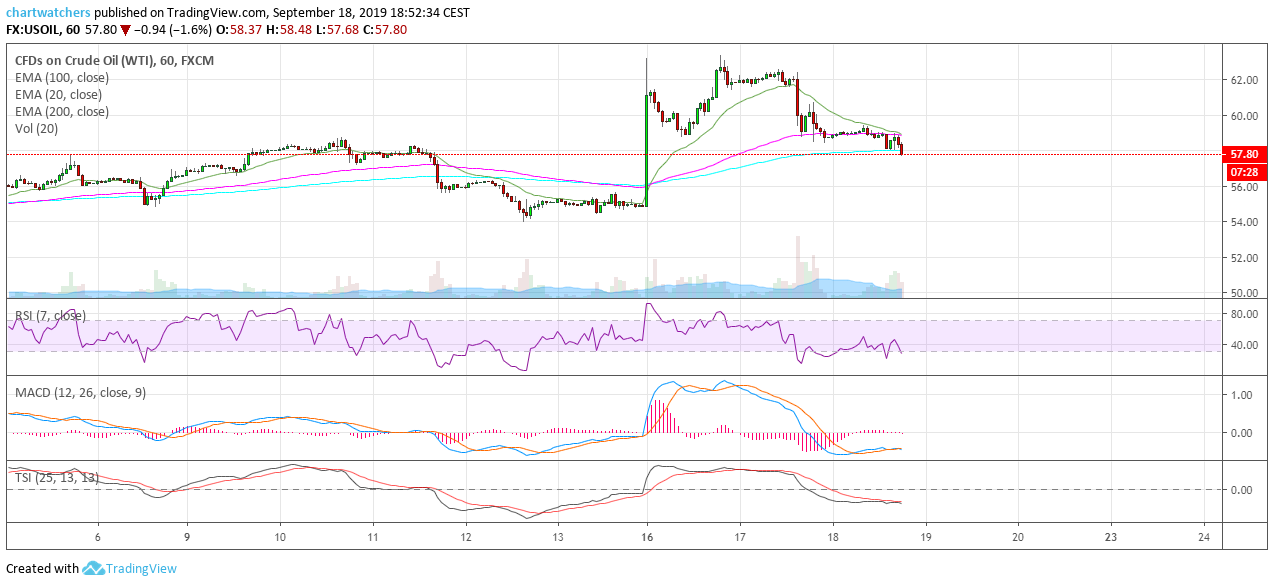Viewport: 1274px width, 586px height.
Task: Click date label 10 on time axis
Action: (x=280, y=536)
